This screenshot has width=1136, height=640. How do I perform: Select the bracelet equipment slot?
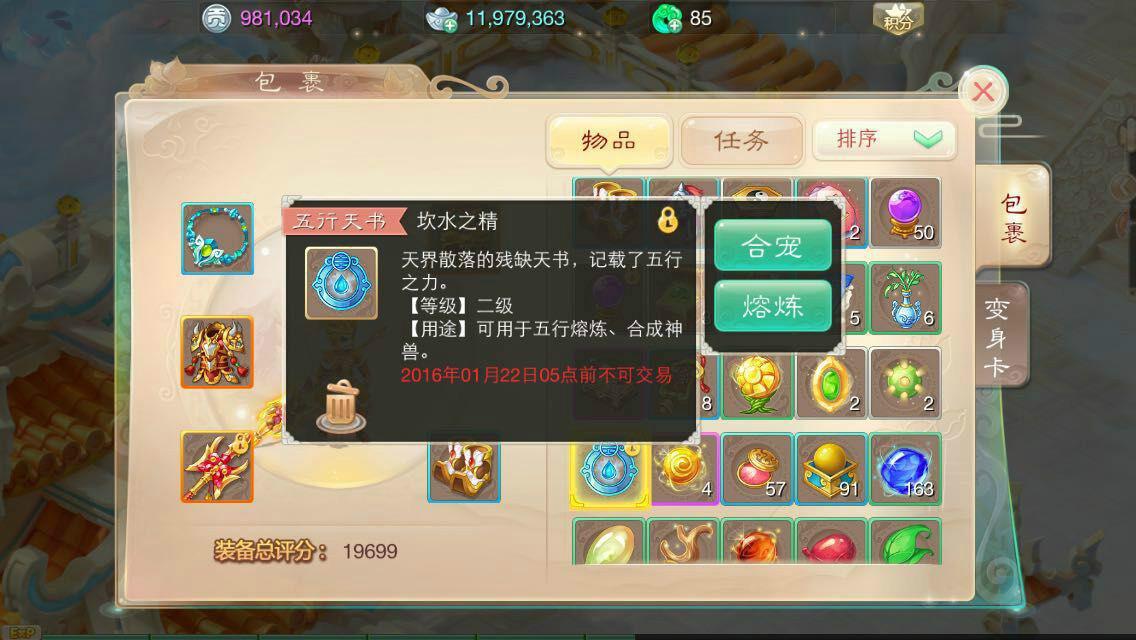(x=217, y=238)
